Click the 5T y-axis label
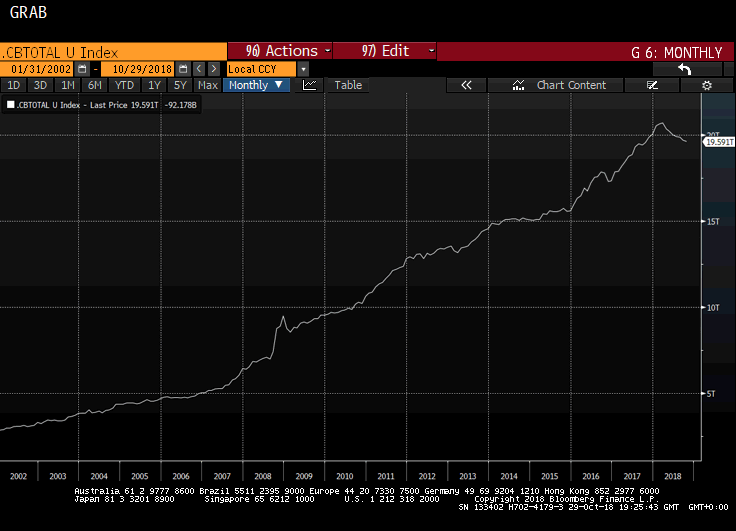The height and width of the screenshot is (531, 736). (x=711, y=393)
